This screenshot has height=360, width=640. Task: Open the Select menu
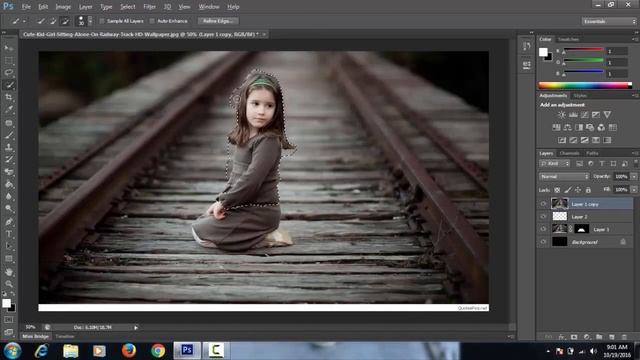(127, 7)
